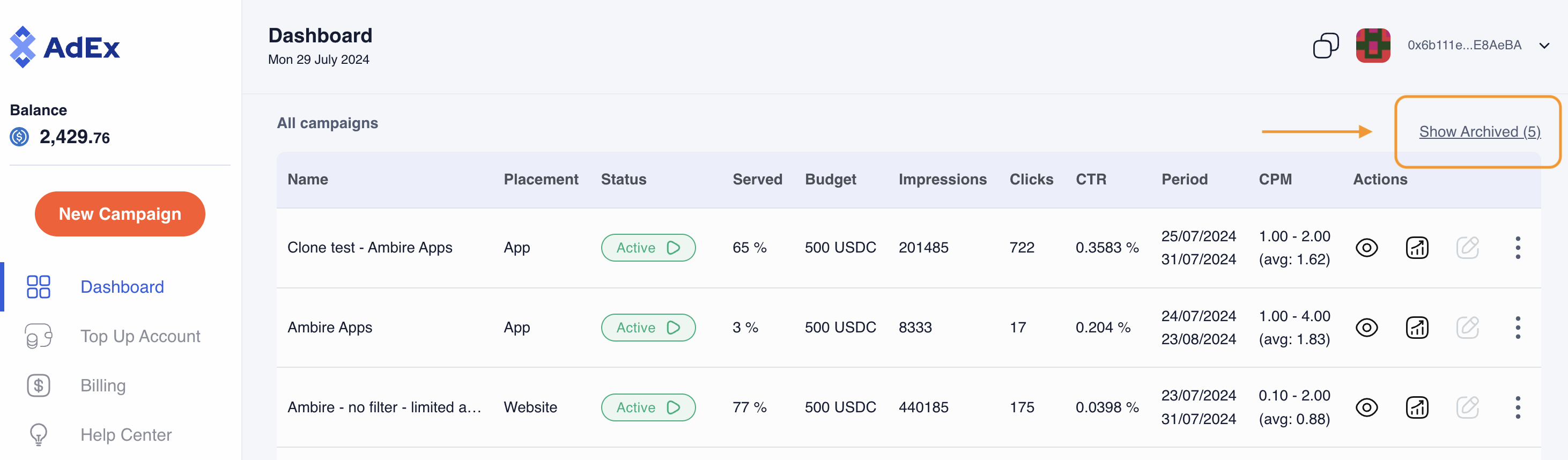The image size is (1568, 460).
Task: Select campaign name Clone test - Ambire Apps
Action: (x=369, y=248)
